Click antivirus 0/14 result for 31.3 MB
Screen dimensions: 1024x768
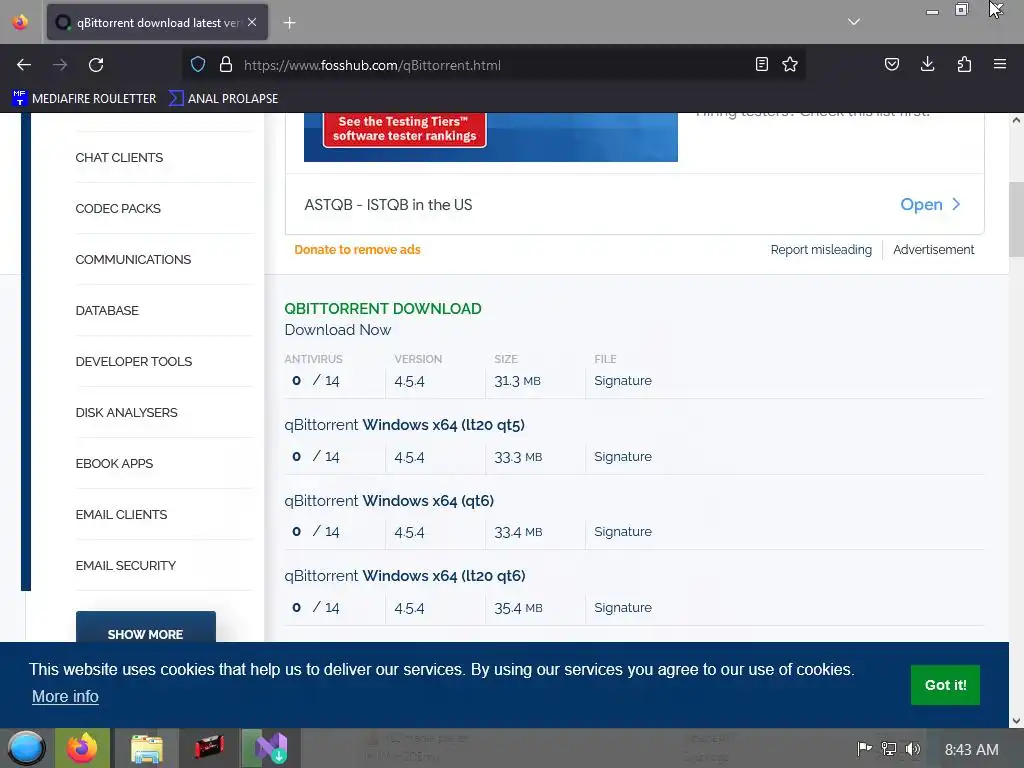click(x=316, y=380)
